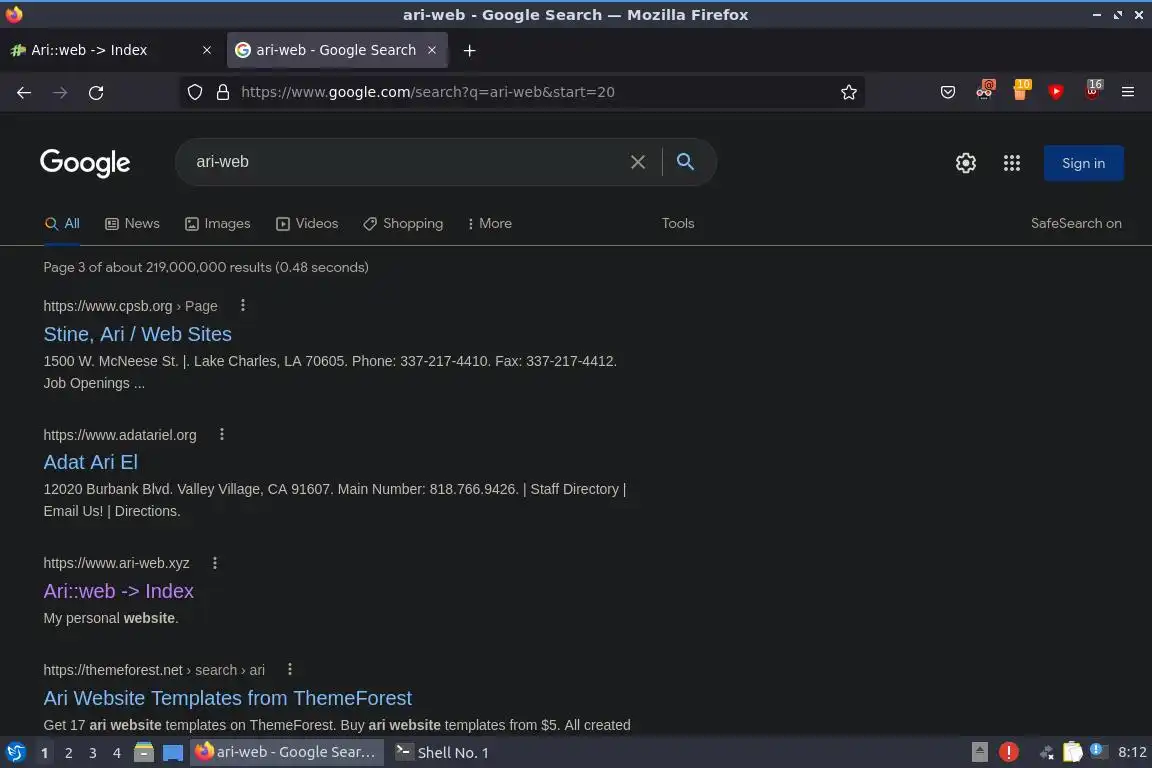This screenshot has height=768, width=1152.
Task: Click the https://www.cpsb.org › Page URL
Action: tap(130, 306)
